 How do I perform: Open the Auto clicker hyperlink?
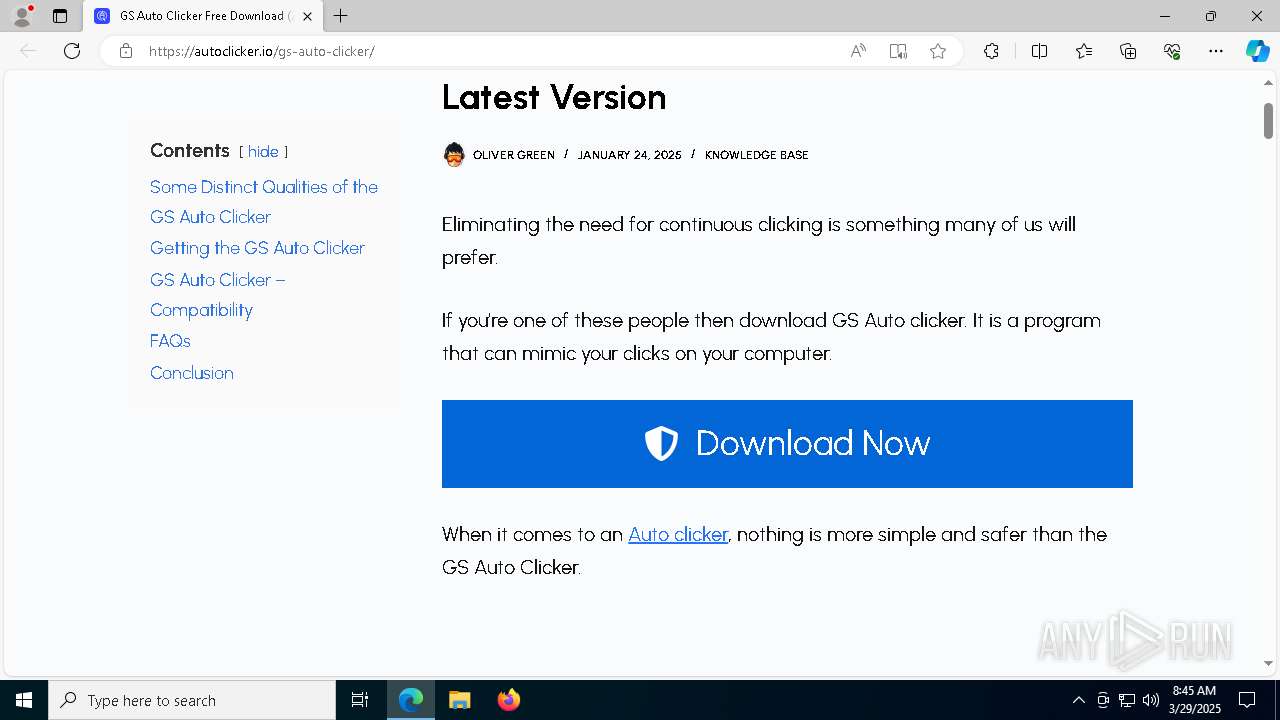(678, 534)
